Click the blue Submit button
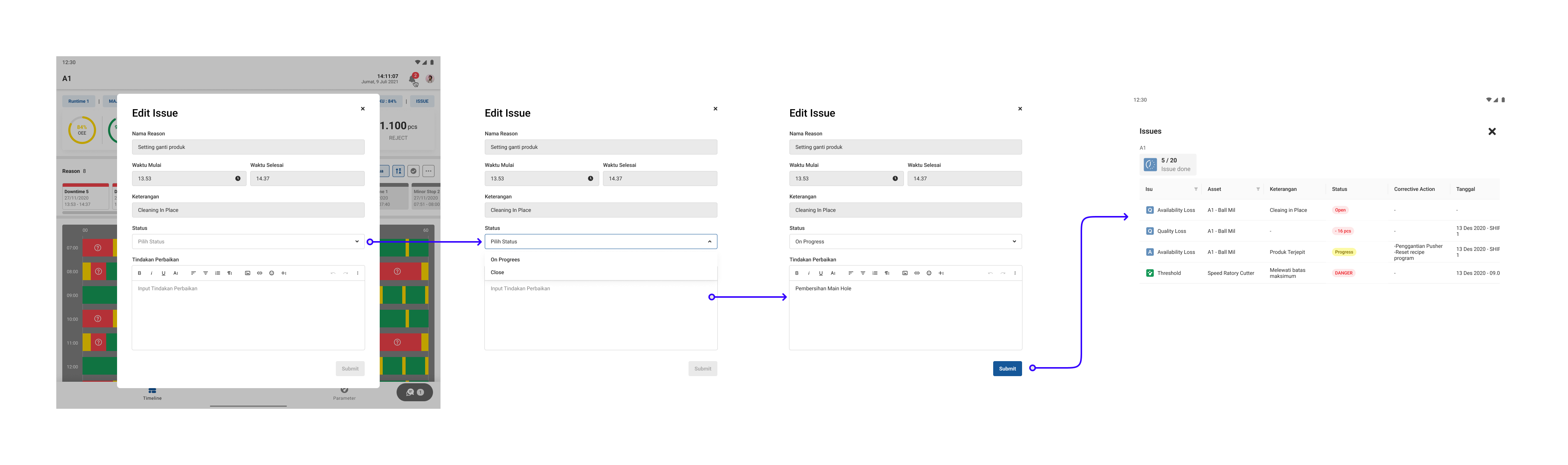 (1007, 369)
